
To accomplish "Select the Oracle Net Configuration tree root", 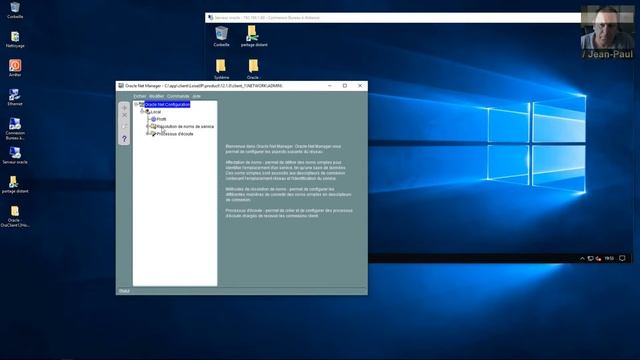I will [167, 105].
